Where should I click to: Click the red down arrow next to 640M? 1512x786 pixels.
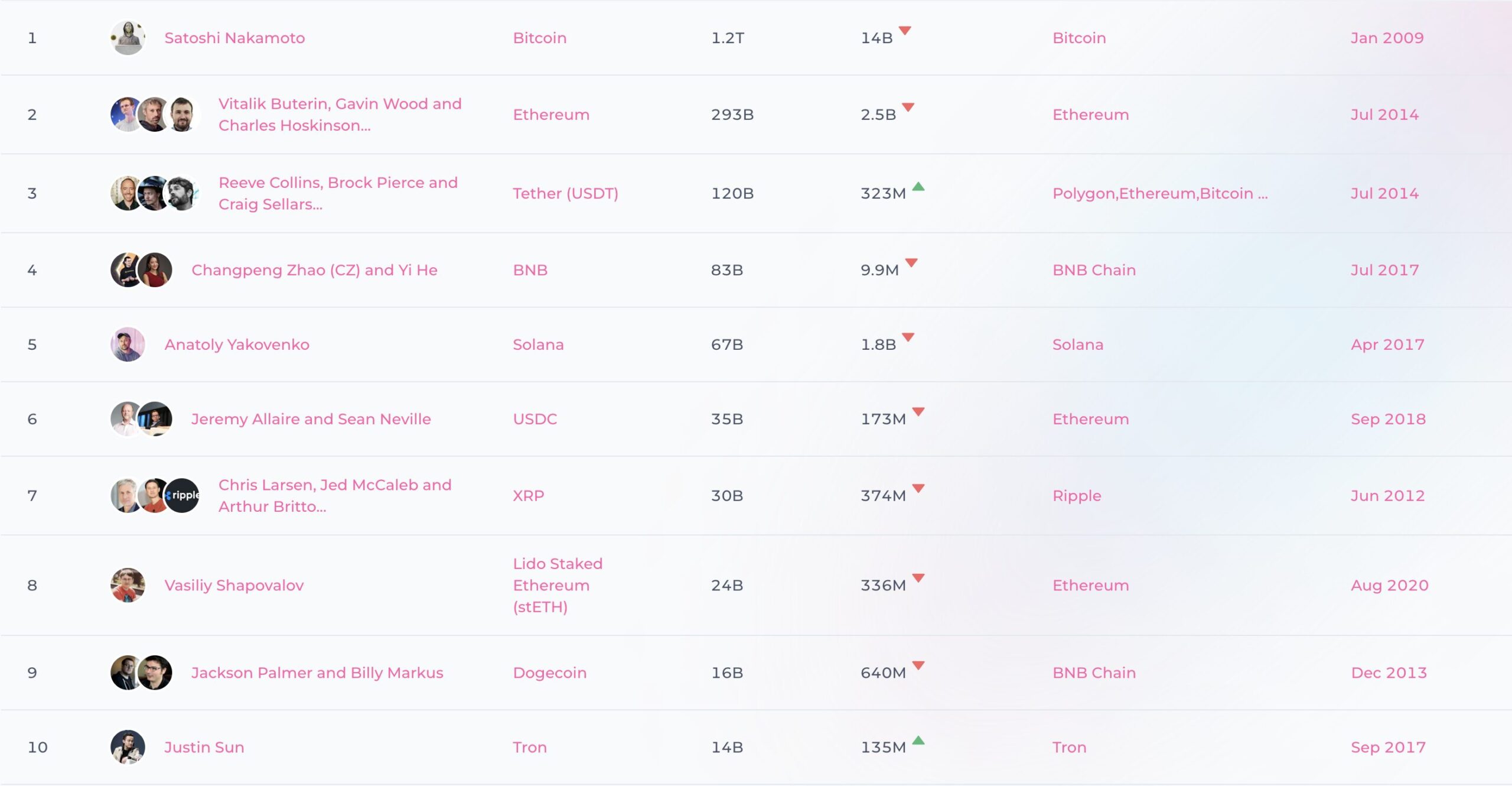tap(918, 666)
